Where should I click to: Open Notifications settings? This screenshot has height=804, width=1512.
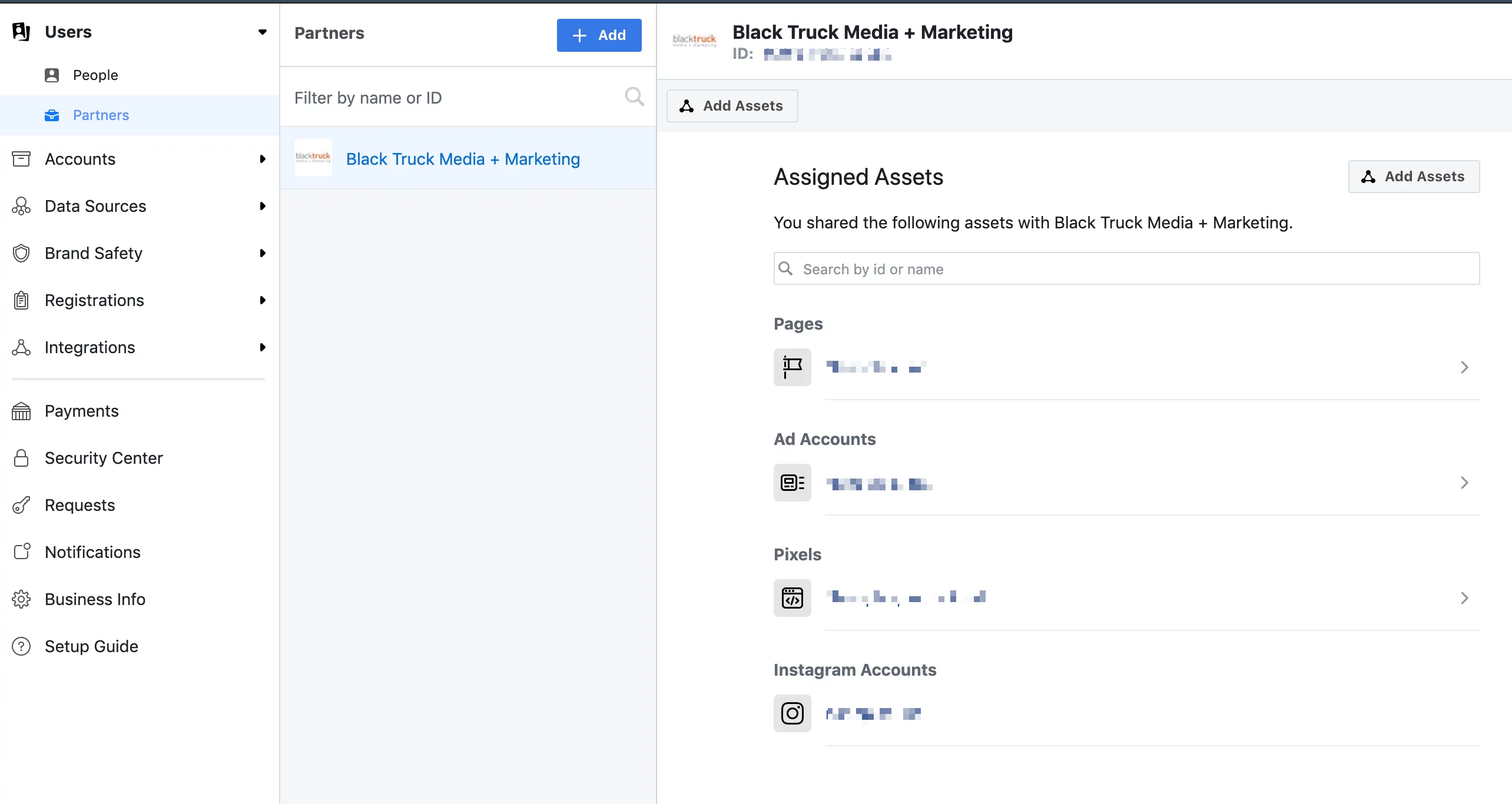[x=93, y=552]
